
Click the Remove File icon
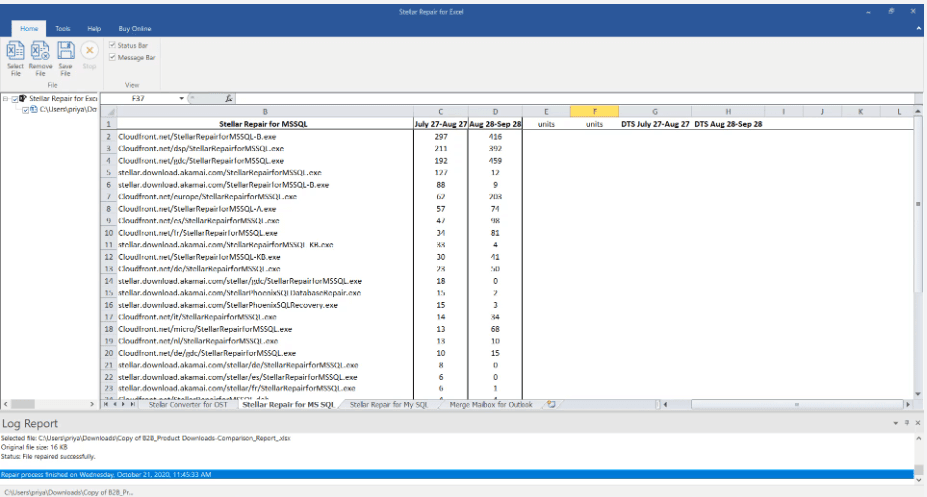pos(40,51)
